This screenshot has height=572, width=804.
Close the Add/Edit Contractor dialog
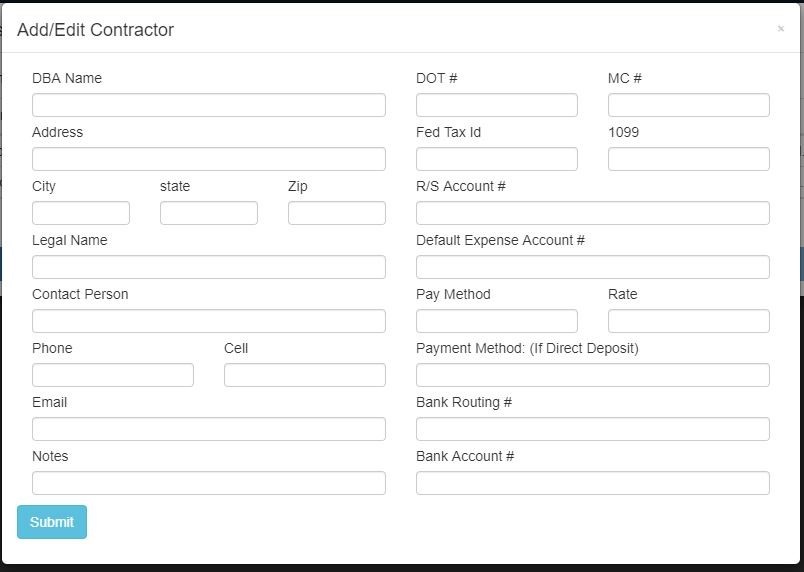780,29
